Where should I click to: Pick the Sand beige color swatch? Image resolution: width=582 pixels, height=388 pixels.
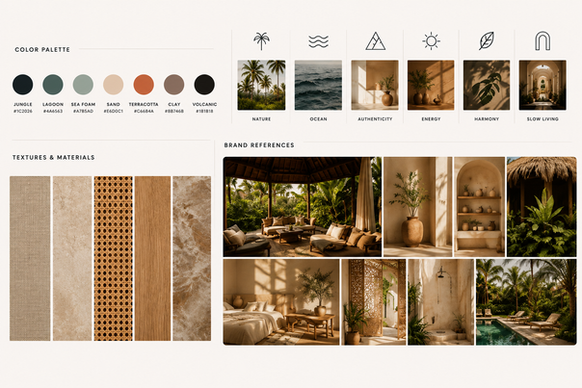(113, 84)
